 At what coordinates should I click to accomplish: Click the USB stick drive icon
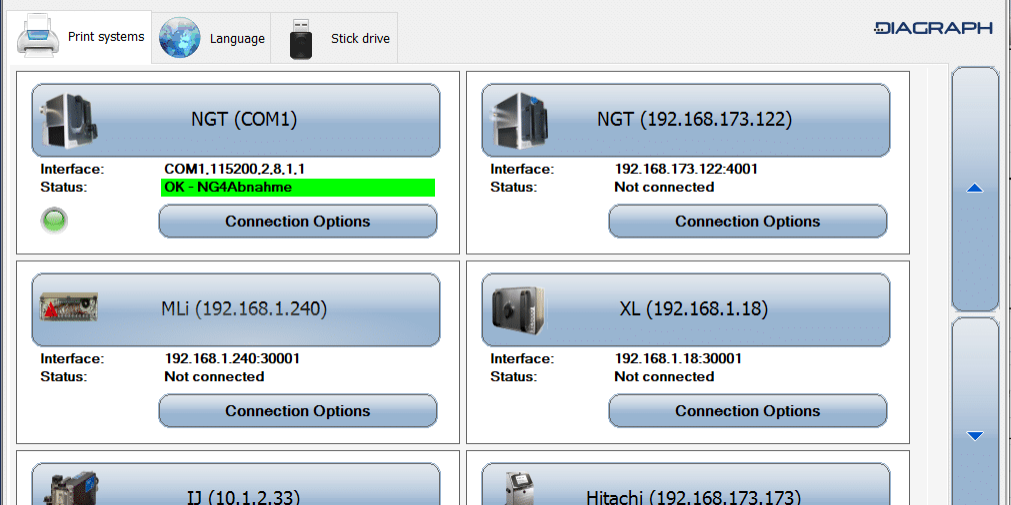(300, 39)
